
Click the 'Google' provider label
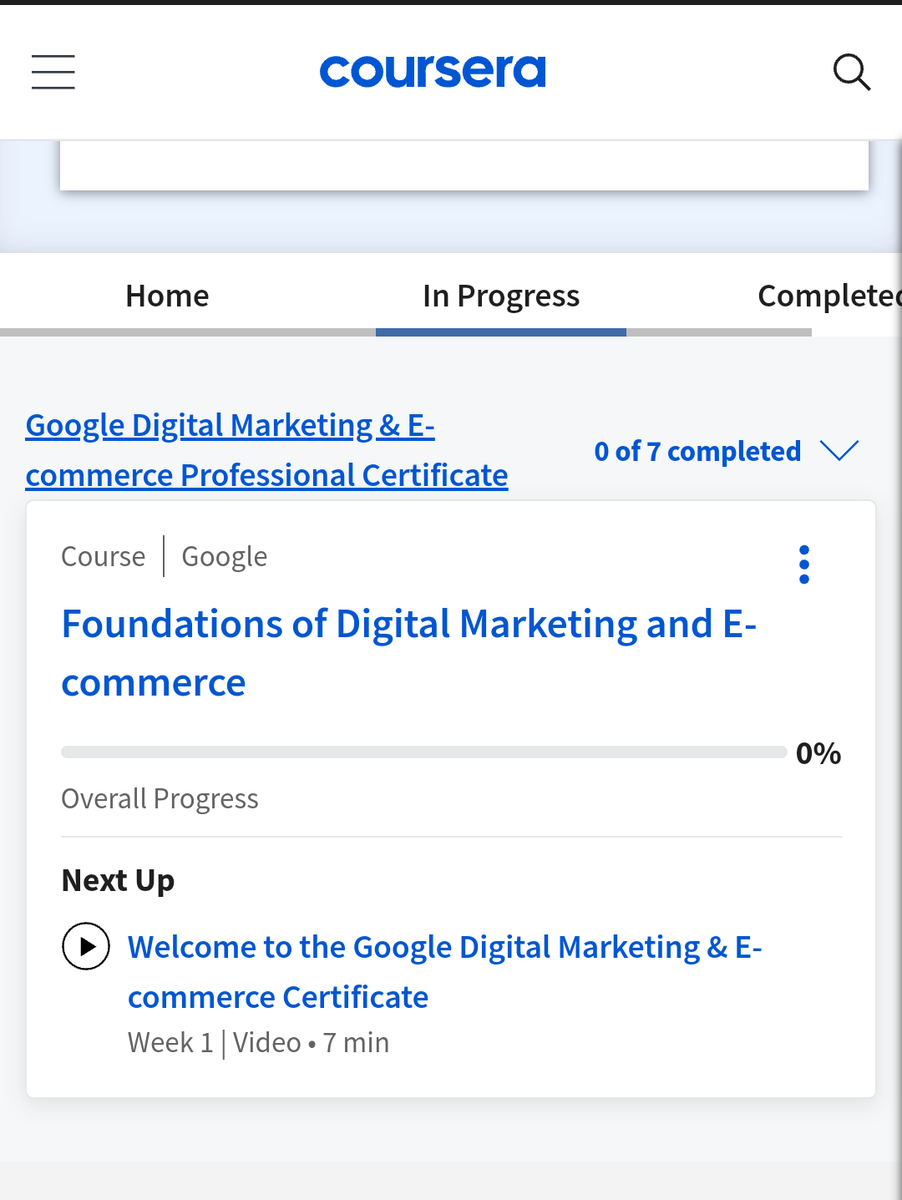224,557
